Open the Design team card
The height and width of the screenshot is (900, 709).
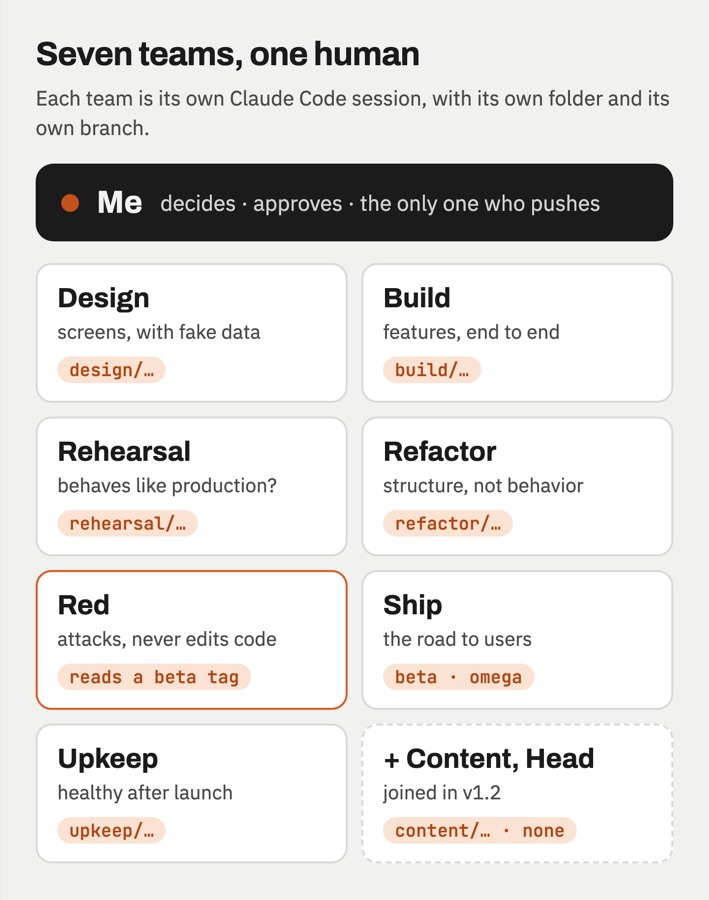pyautogui.click(x=192, y=333)
